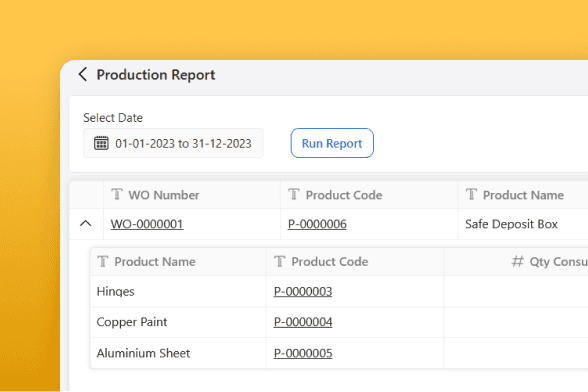
Task: Collapse the WO-0000001 row
Action: click(86, 224)
